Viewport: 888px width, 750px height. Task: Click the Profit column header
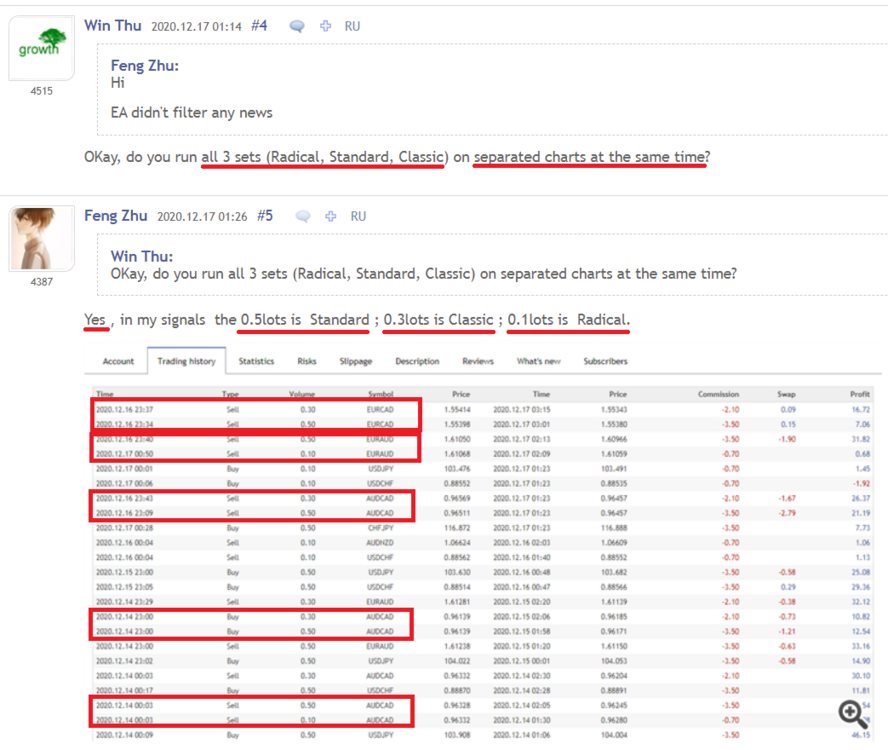pyautogui.click(x=860, y=394)
